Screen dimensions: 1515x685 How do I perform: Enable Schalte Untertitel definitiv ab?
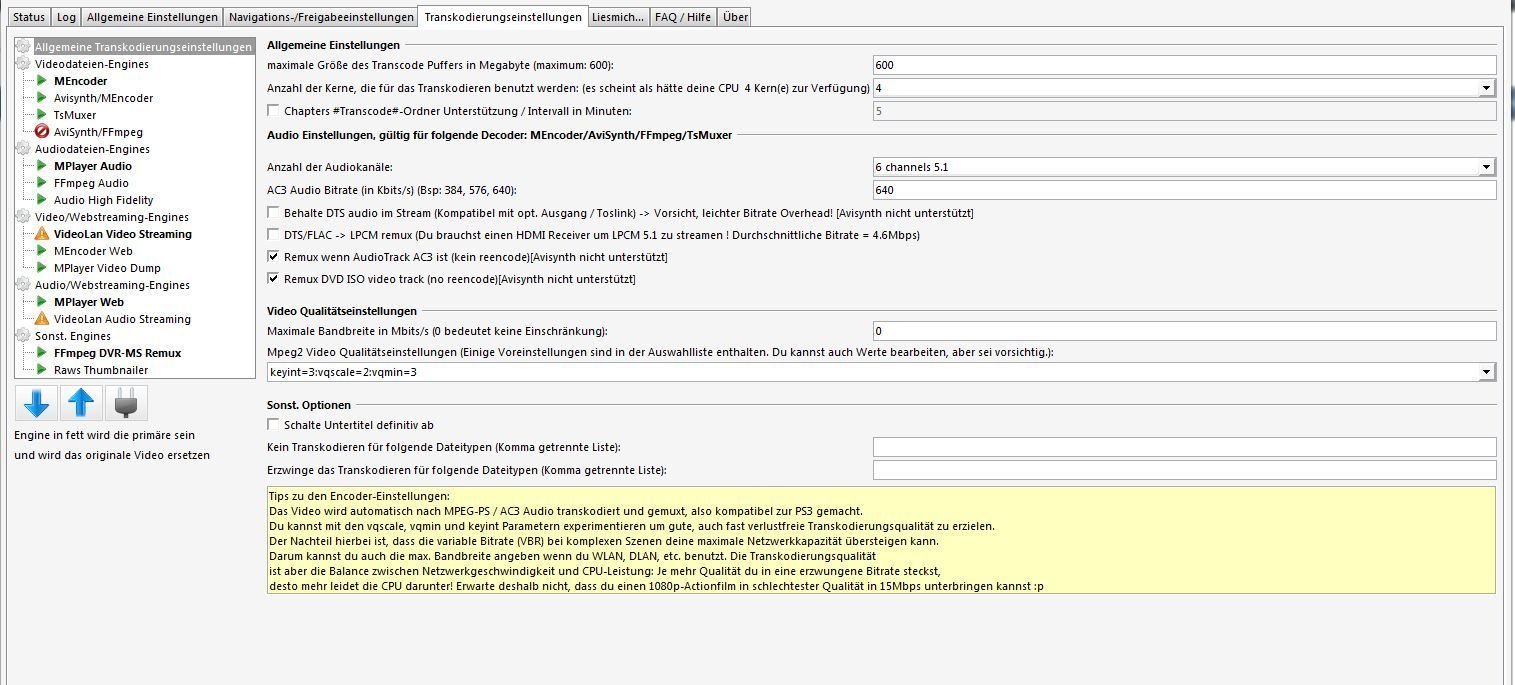(274, 425)
